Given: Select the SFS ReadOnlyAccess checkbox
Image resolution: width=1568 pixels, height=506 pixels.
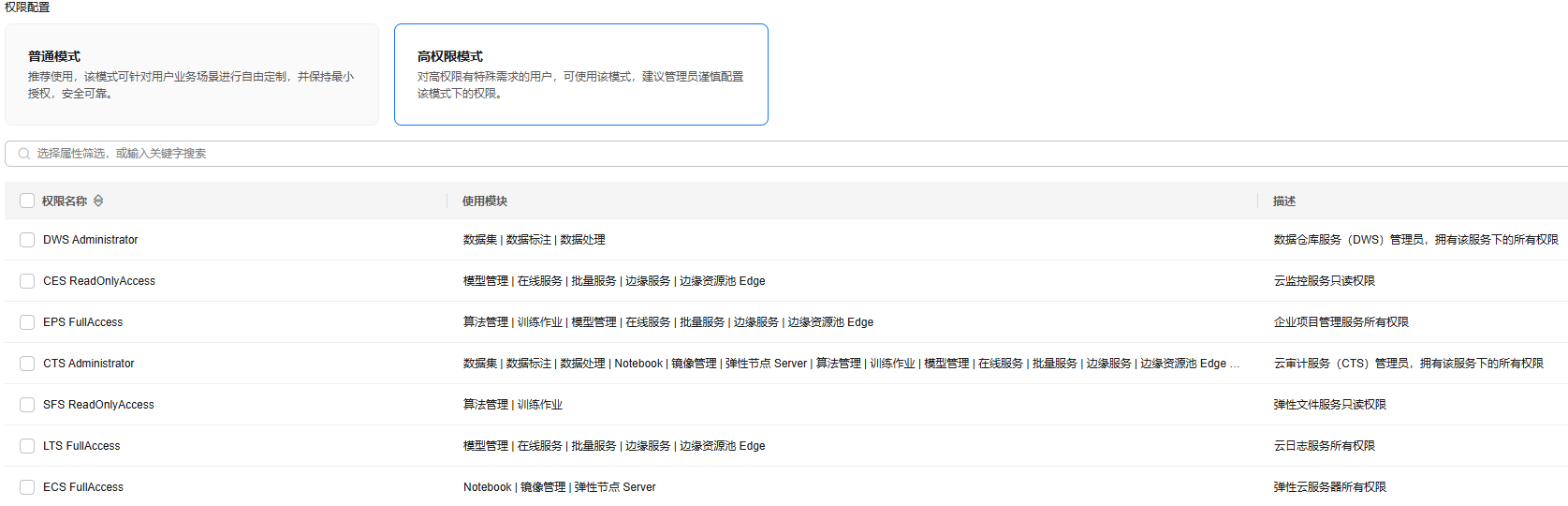Looking at the screenshot, I should click(27, 405).
